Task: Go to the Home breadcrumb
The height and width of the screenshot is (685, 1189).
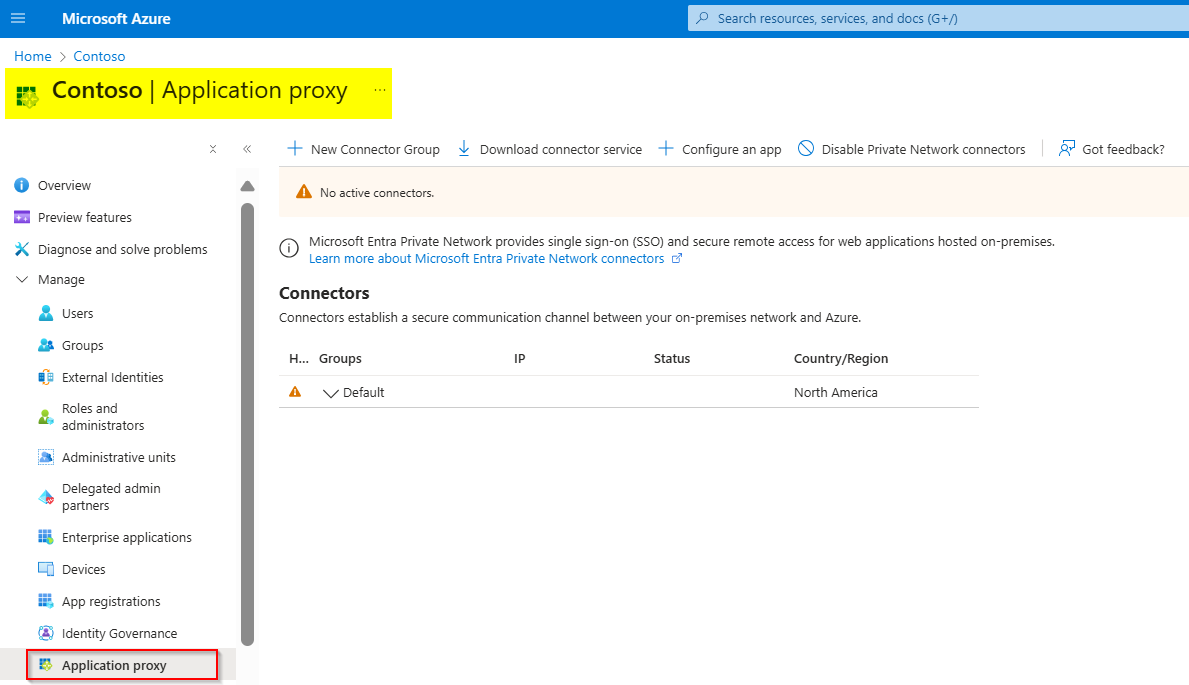Action: (x=33, y=56)
